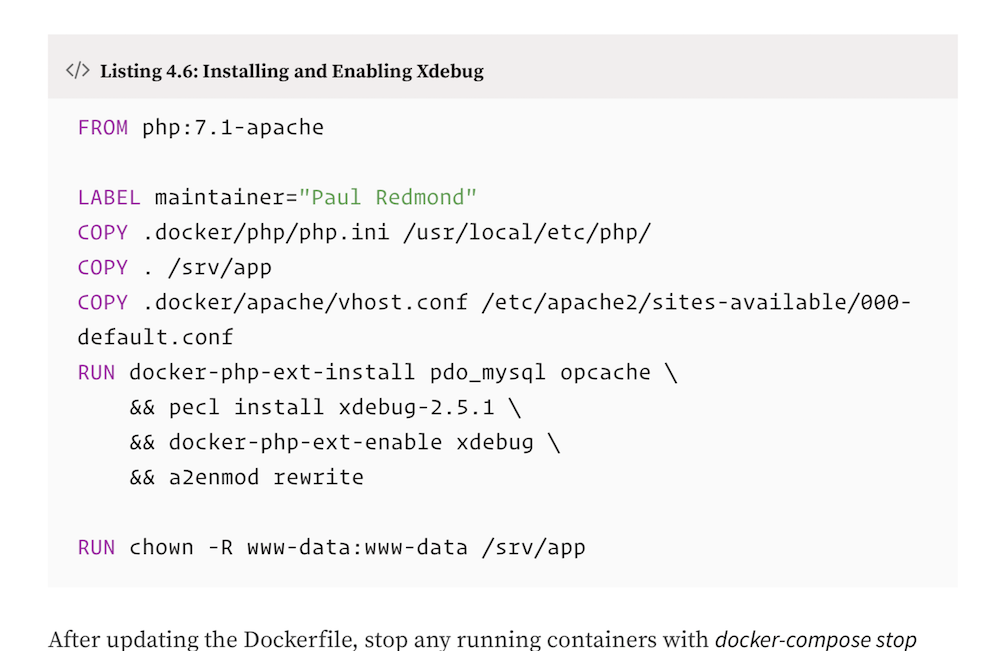Click the www-data:www-data owner text
The height and width of the screenshot is (651, 1000).
point(357,548)
